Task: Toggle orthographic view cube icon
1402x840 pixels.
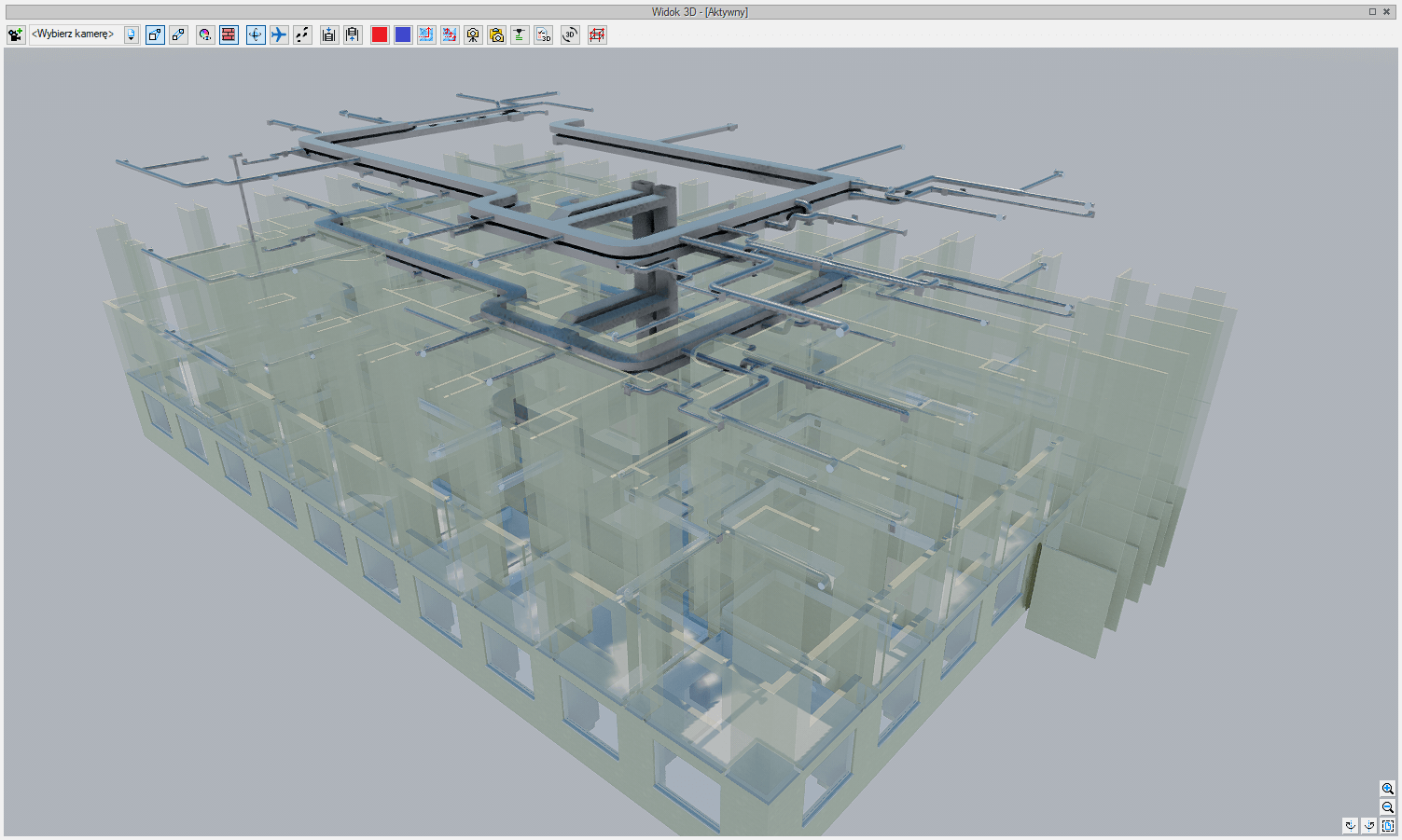Action: click(178, 34)
